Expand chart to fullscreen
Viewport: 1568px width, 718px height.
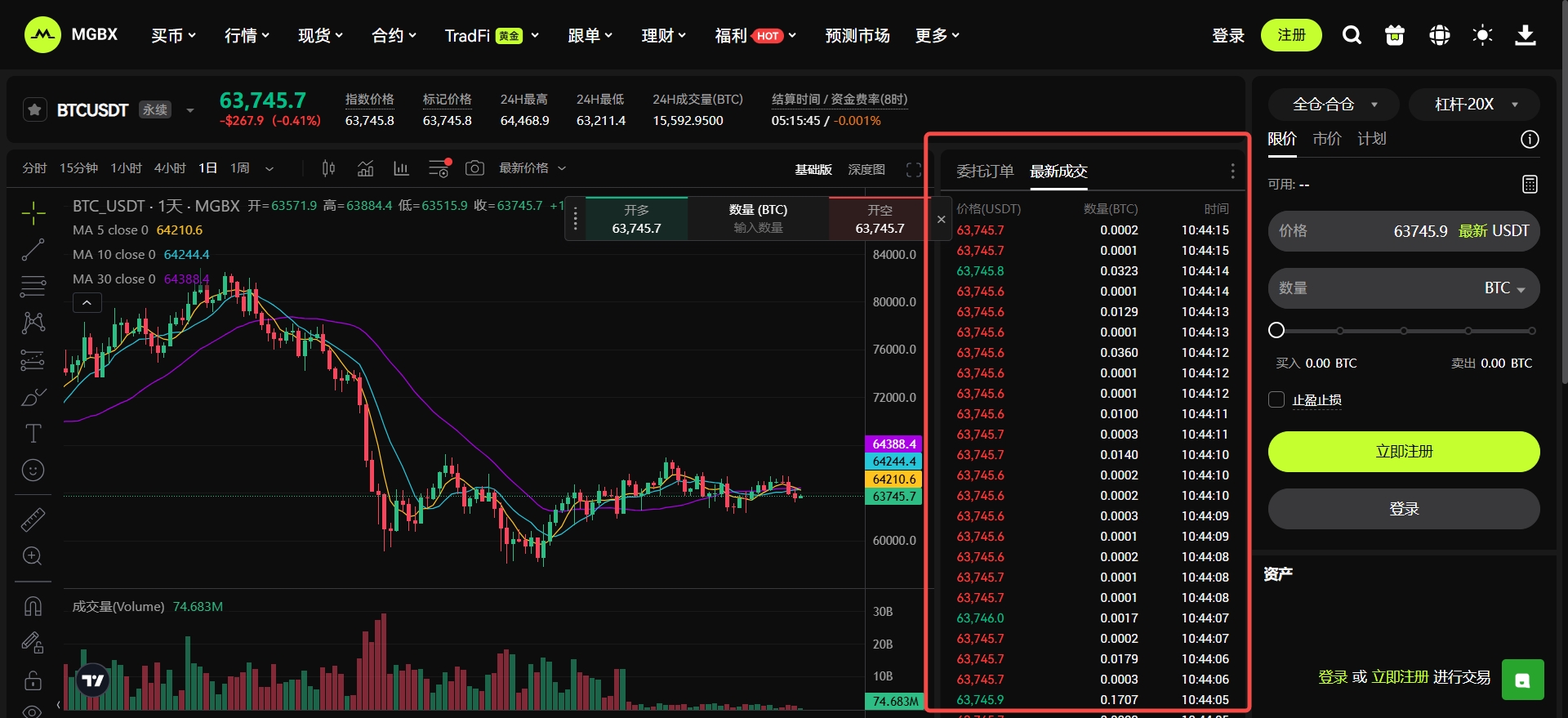[914, 170]
